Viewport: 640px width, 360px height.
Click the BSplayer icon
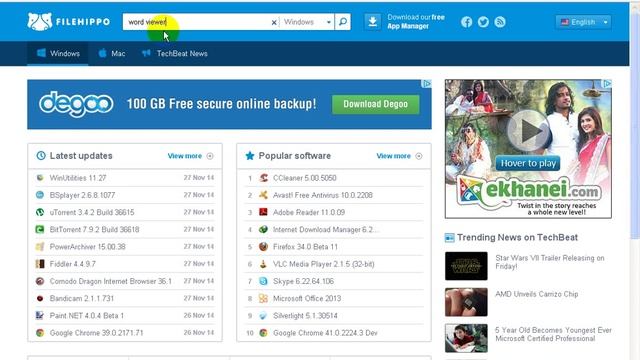tap(40, 195)
